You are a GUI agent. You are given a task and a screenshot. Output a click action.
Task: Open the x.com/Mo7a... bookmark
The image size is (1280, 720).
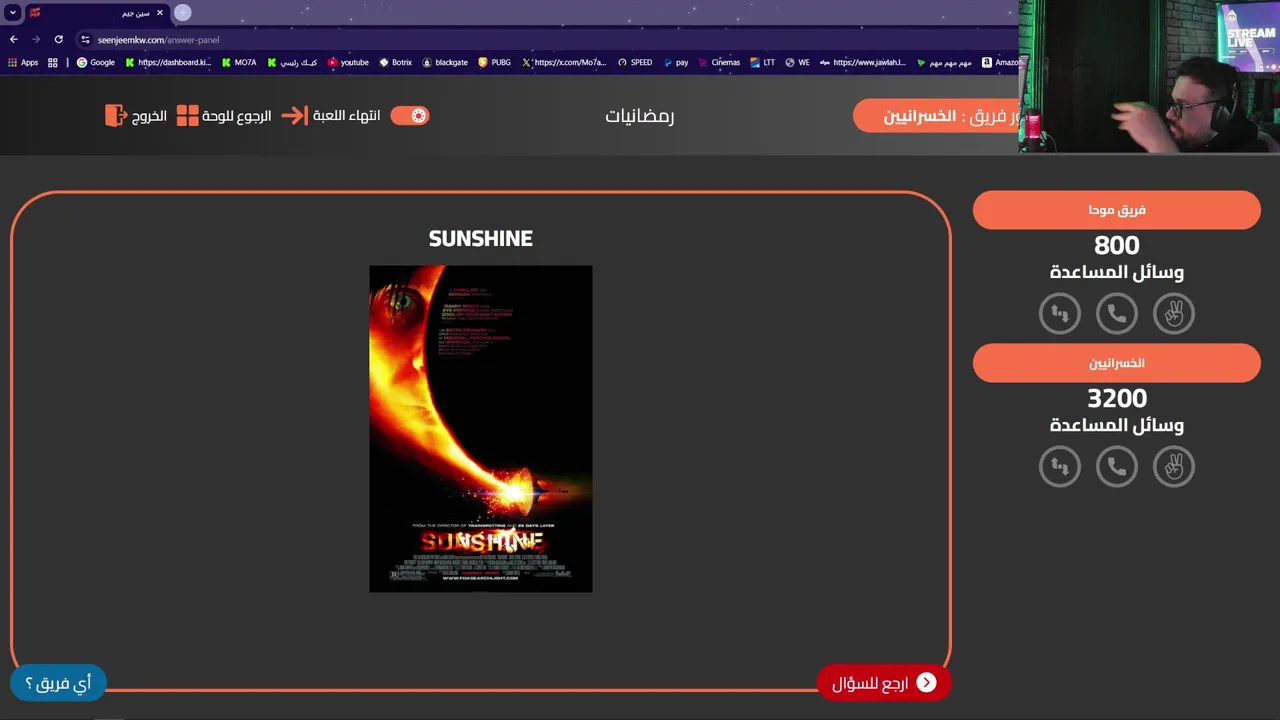(564, 62)
